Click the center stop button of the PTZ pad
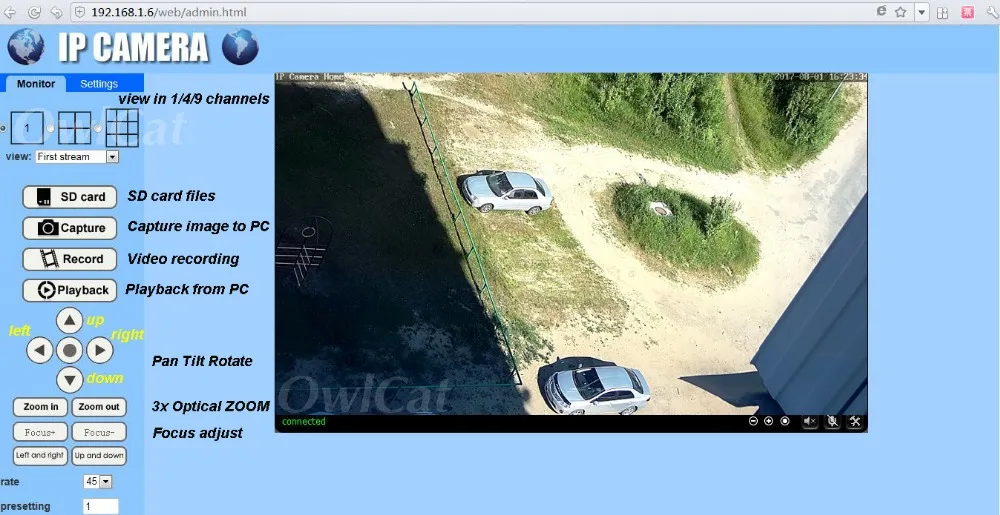Viewport: 1000px width, 515px height. pyautogui.click(x=70, y=350)
